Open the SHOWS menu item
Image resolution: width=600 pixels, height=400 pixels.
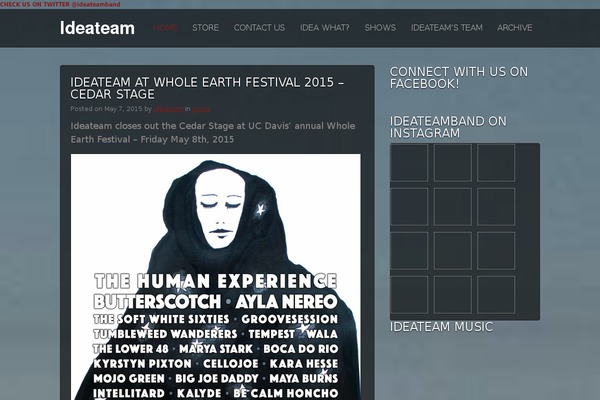point(380,28)
